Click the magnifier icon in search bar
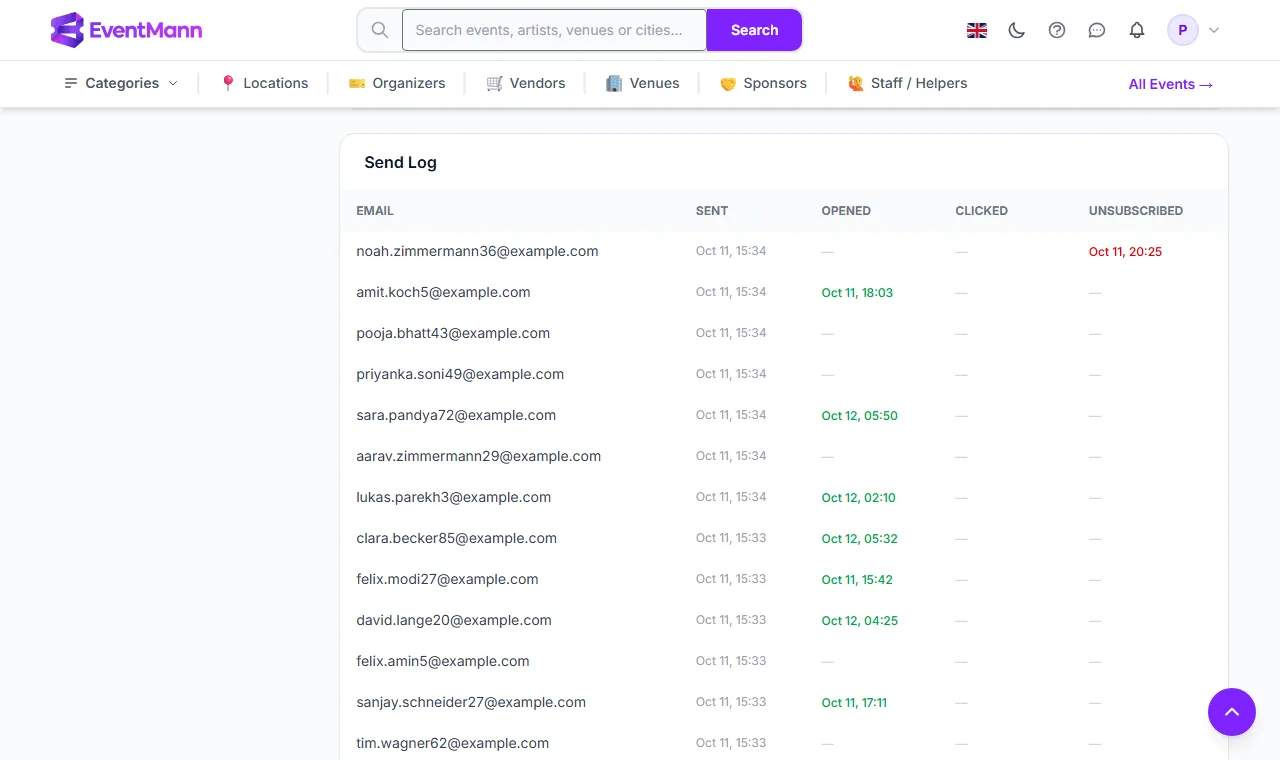1280x760 pixels. [380, 30]
